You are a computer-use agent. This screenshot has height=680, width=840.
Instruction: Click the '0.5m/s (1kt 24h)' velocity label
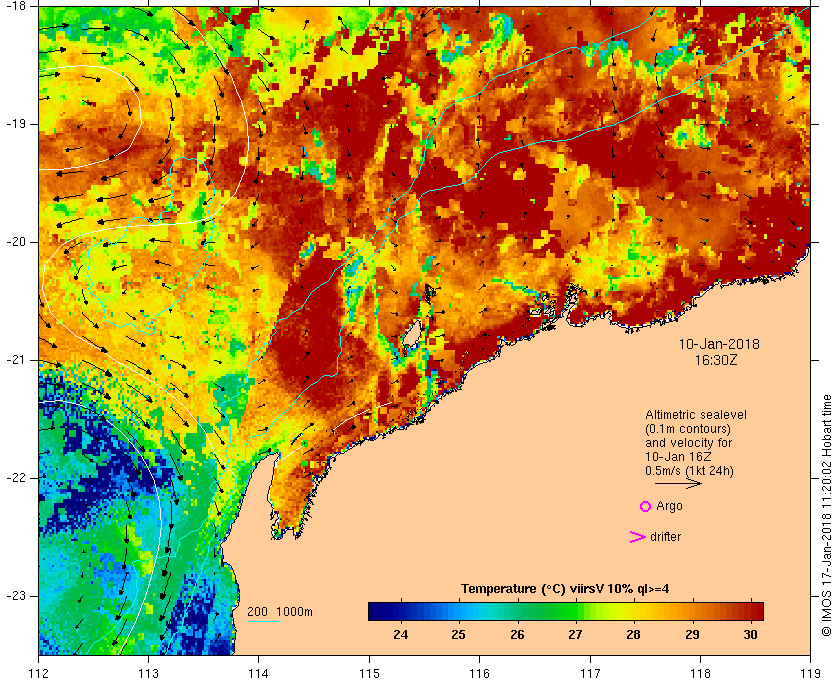pyautogui.click(x=689, y=470)
